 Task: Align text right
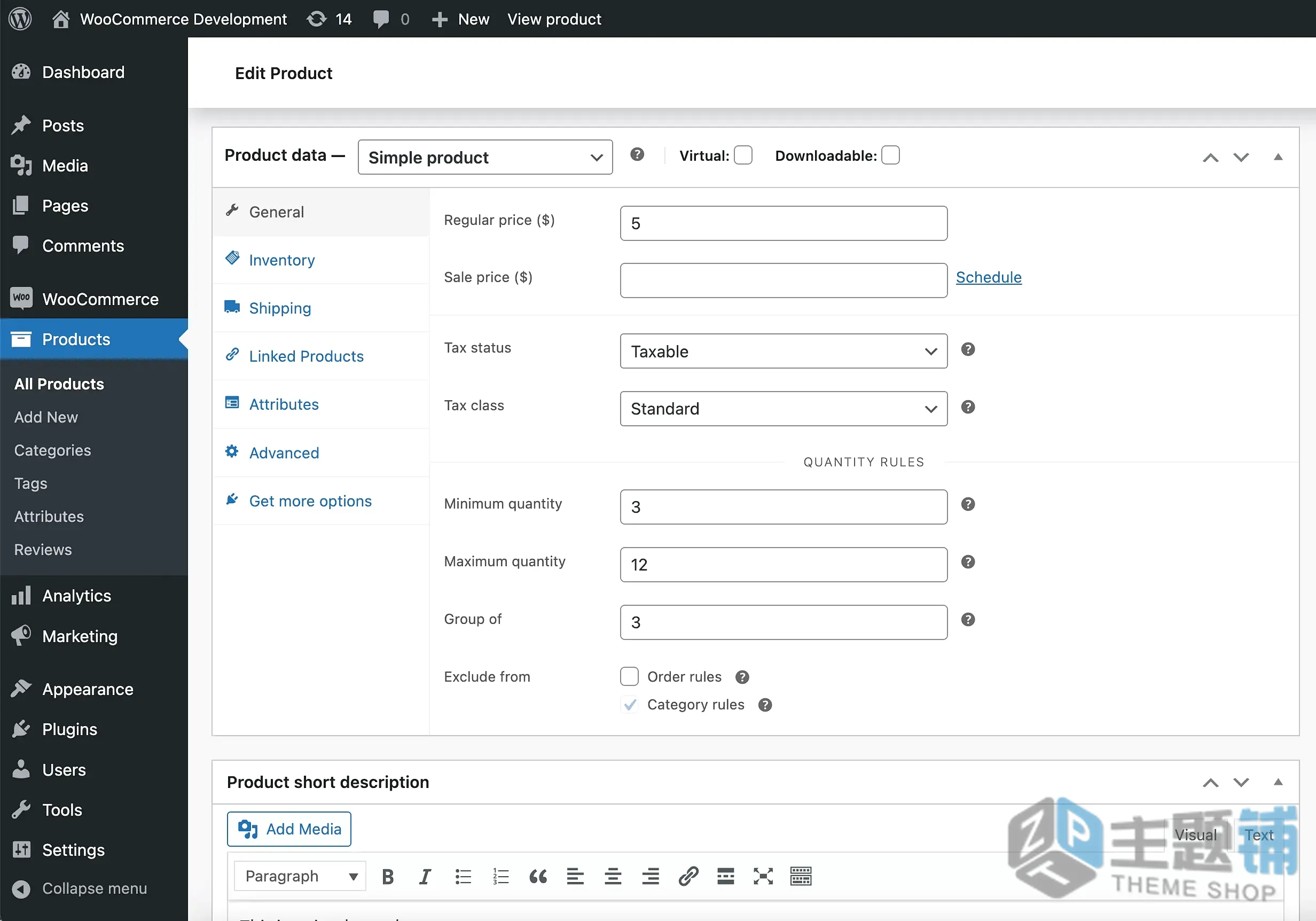(x=651, y=876)
